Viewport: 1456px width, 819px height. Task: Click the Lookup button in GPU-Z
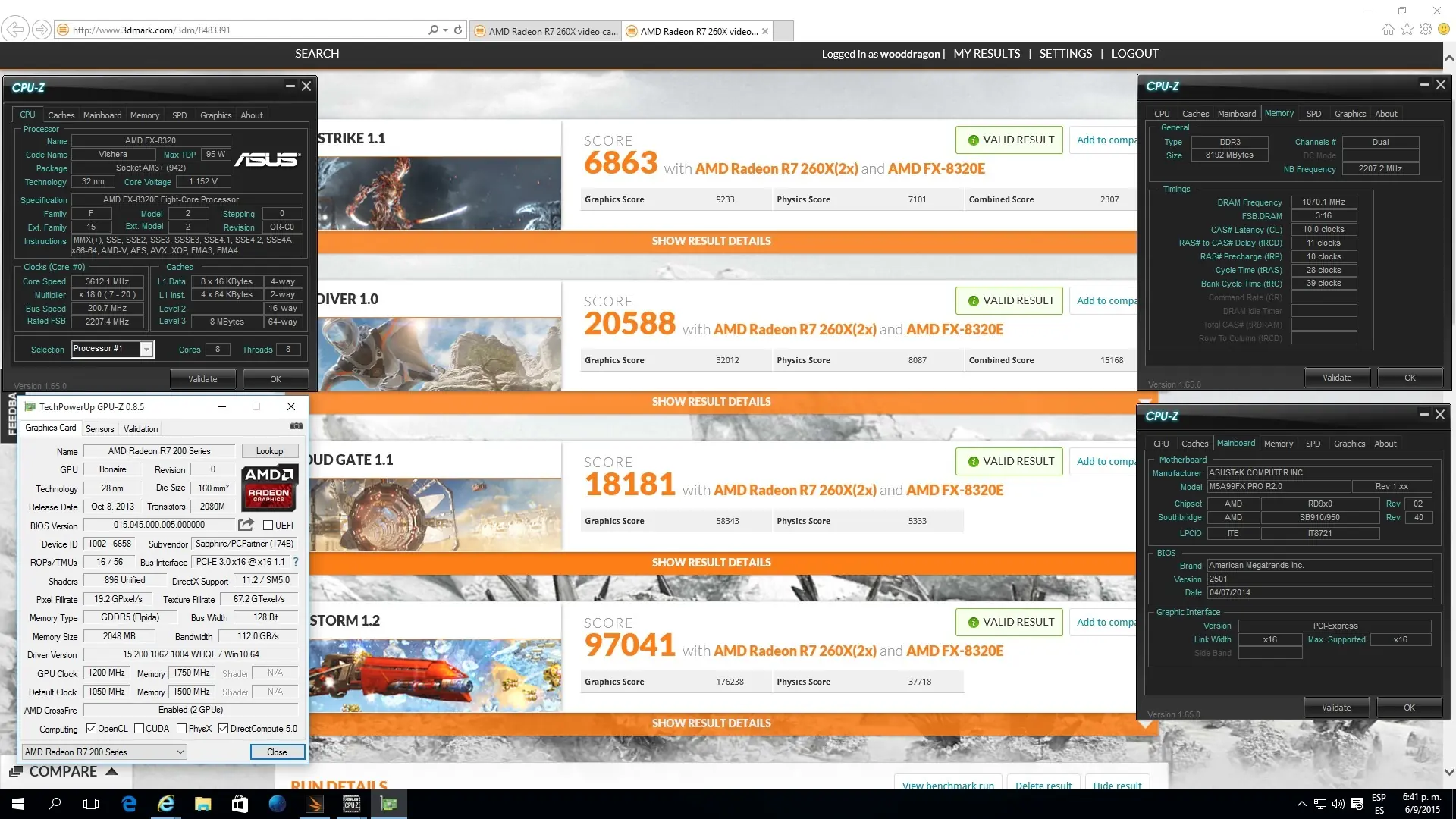click(269, 451)
